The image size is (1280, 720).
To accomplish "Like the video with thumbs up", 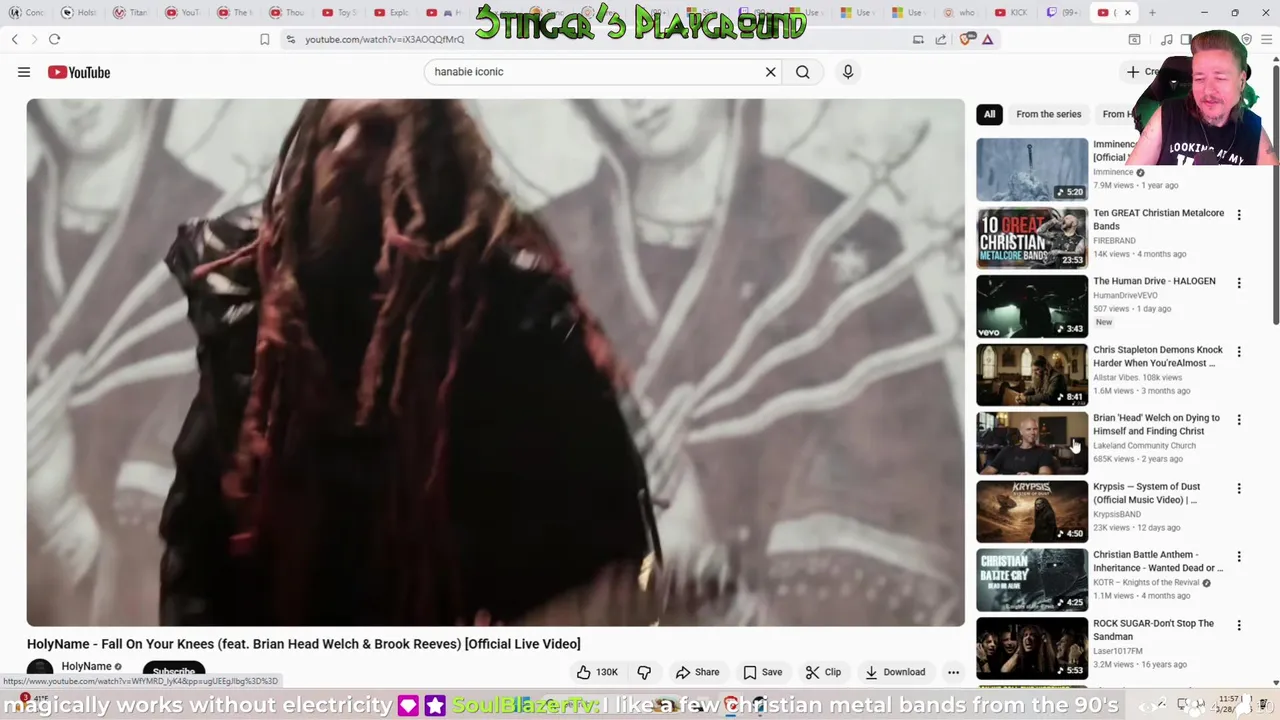I will pos(597,672).
